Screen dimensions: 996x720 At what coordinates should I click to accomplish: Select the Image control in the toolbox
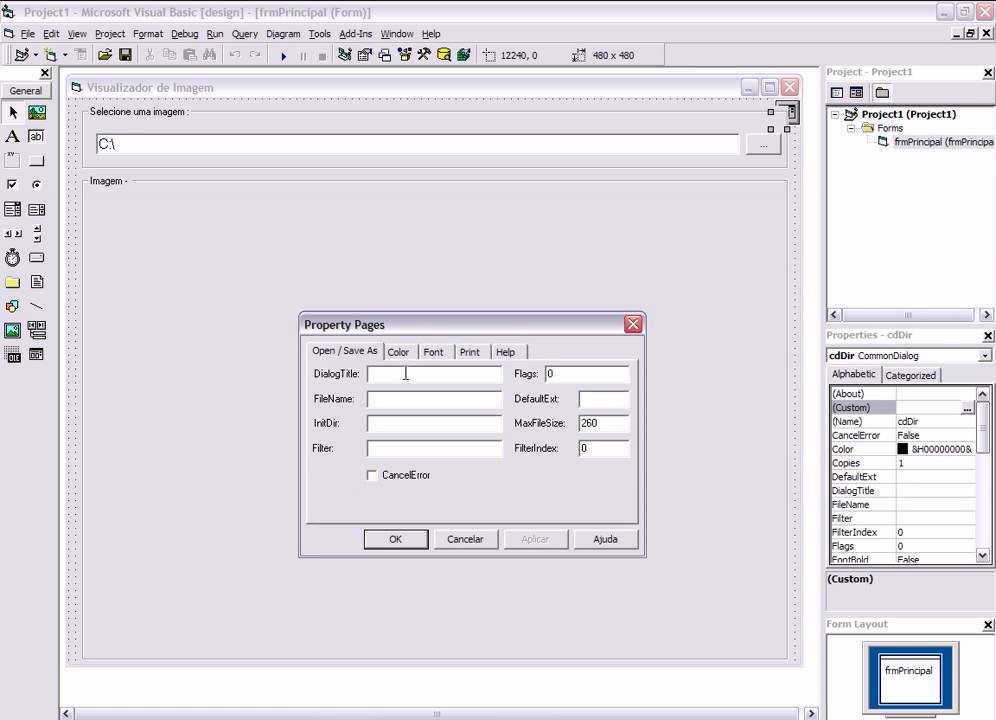13,330
